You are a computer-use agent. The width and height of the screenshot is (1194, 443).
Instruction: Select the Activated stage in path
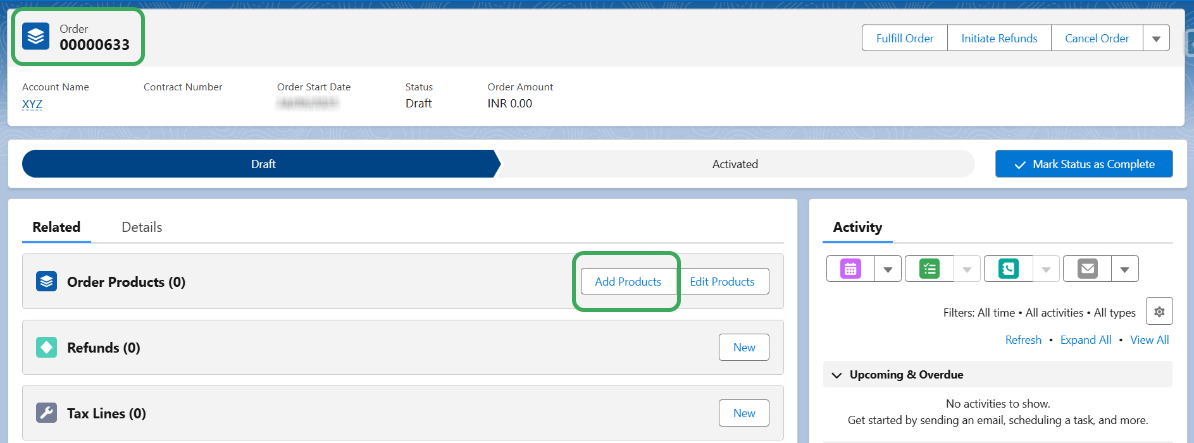735,164
